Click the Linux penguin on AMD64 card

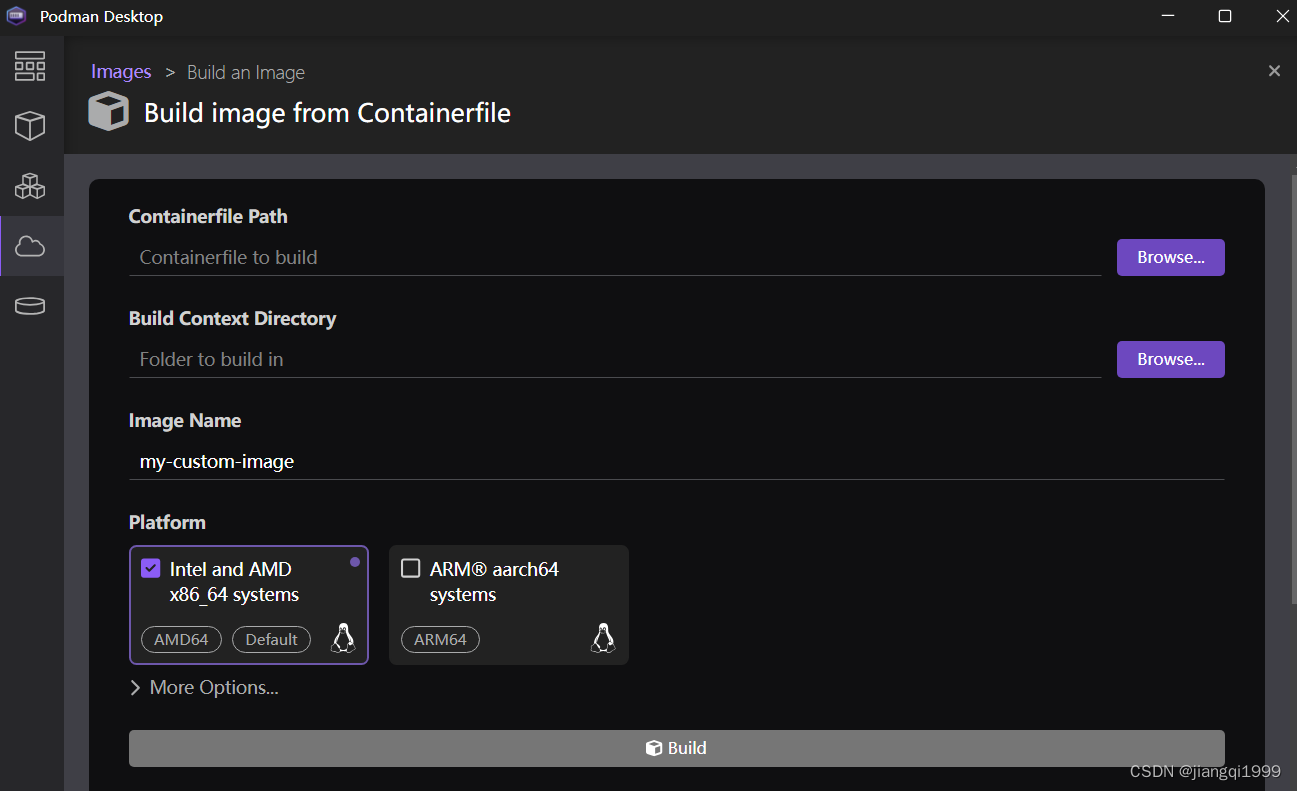343,638
